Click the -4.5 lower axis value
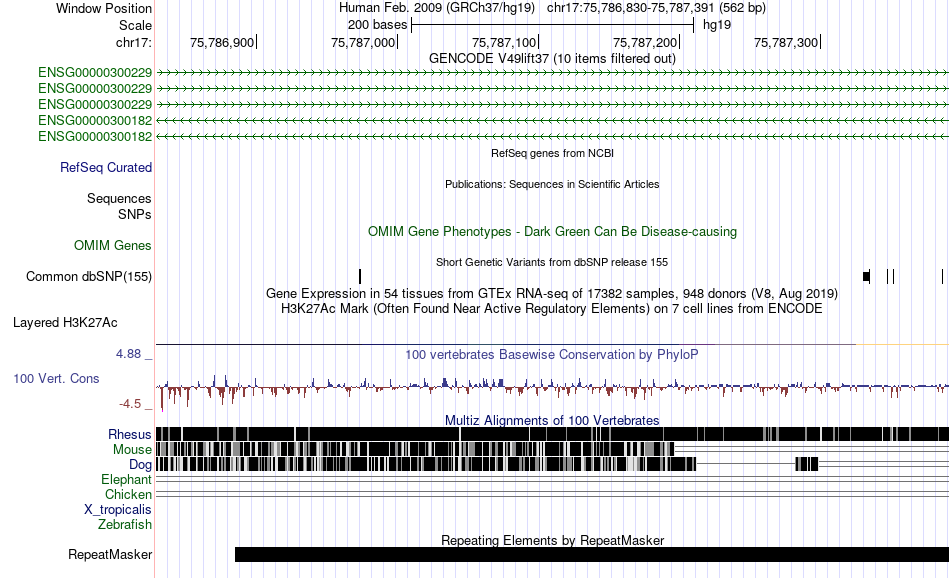 click(x=130, y=404)
